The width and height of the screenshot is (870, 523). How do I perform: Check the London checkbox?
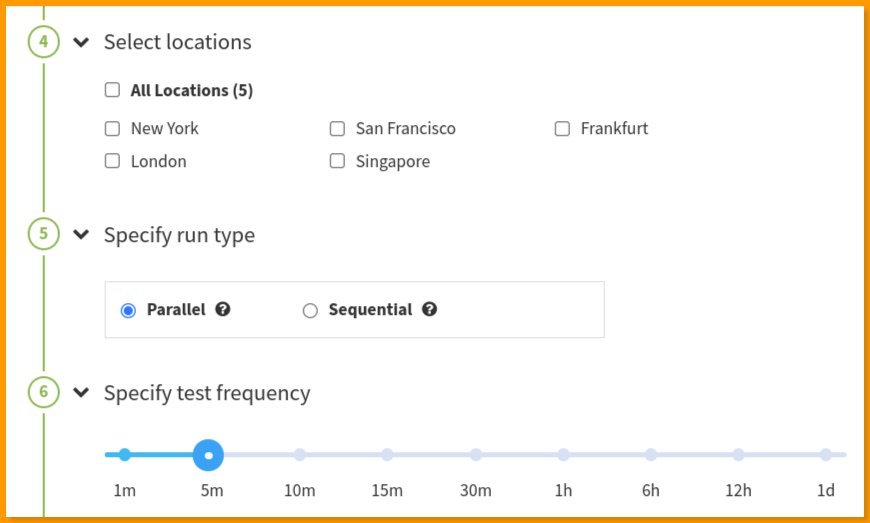pyautogui.click(x=113, y=161)
